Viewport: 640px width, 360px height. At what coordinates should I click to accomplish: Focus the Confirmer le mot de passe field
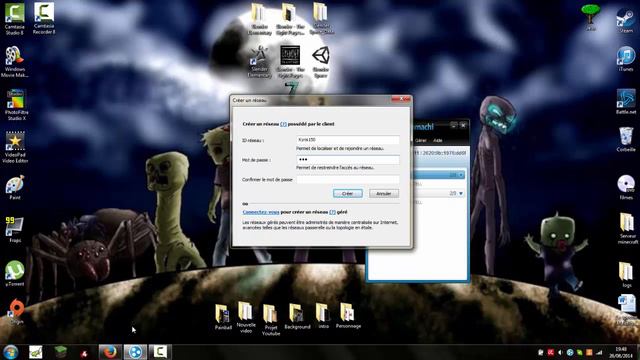coord(348,179)
